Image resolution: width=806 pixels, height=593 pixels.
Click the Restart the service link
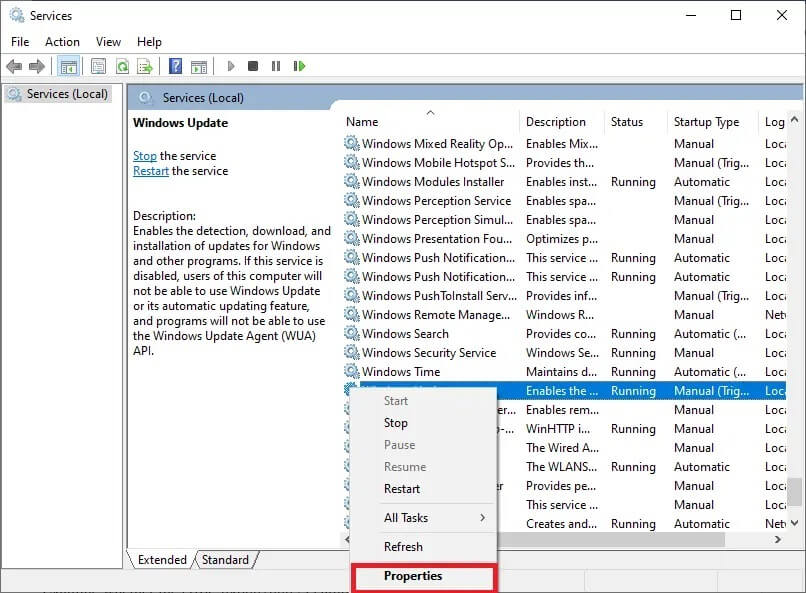tap(151, 171)
